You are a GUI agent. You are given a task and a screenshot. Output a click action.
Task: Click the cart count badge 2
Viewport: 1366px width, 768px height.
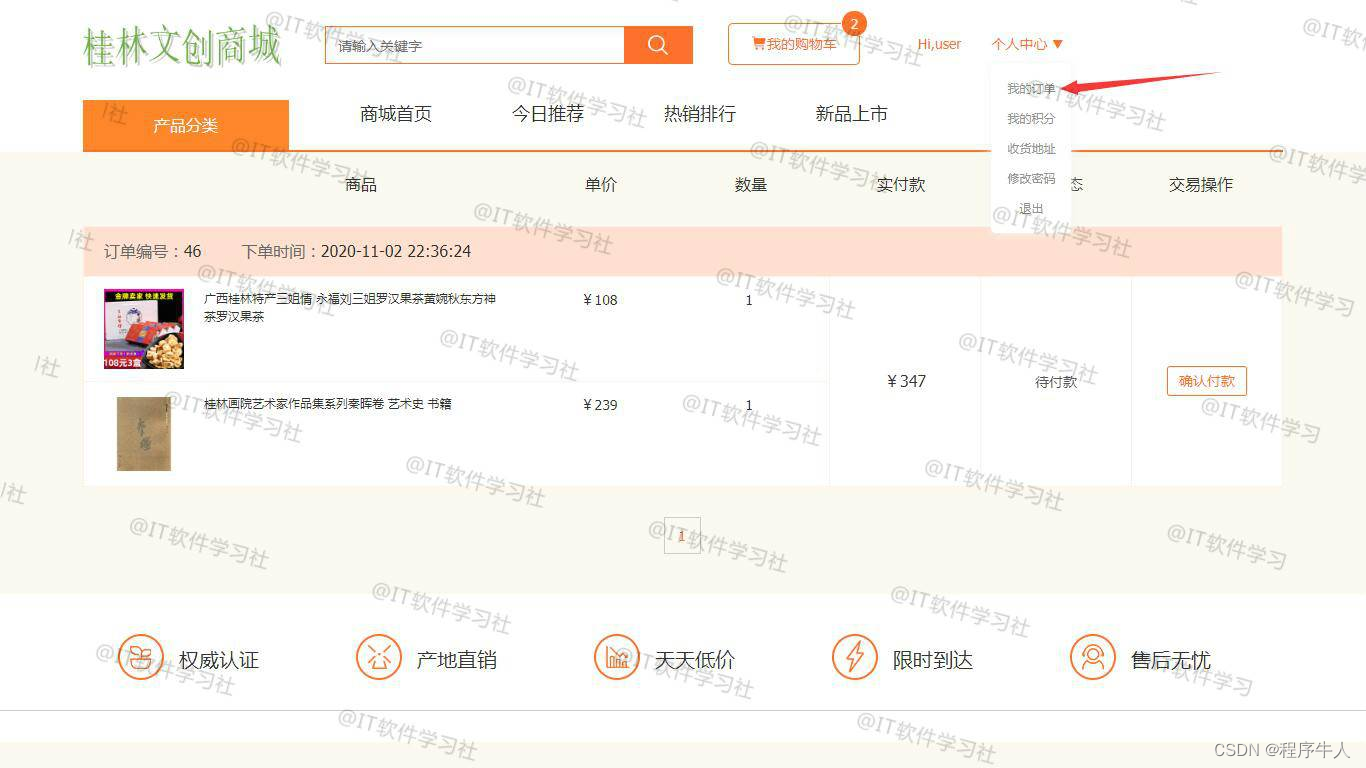coord(853,23)
